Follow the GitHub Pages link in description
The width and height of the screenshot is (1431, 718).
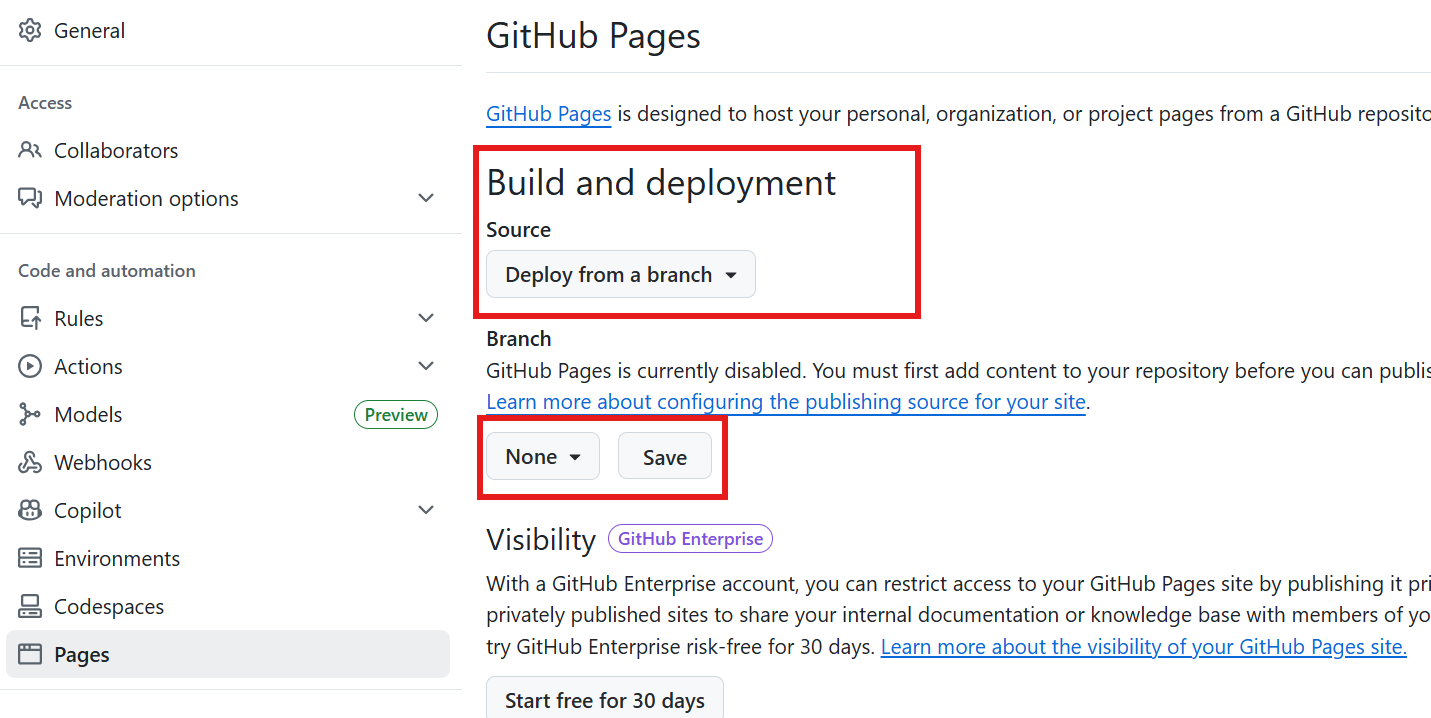549,114
